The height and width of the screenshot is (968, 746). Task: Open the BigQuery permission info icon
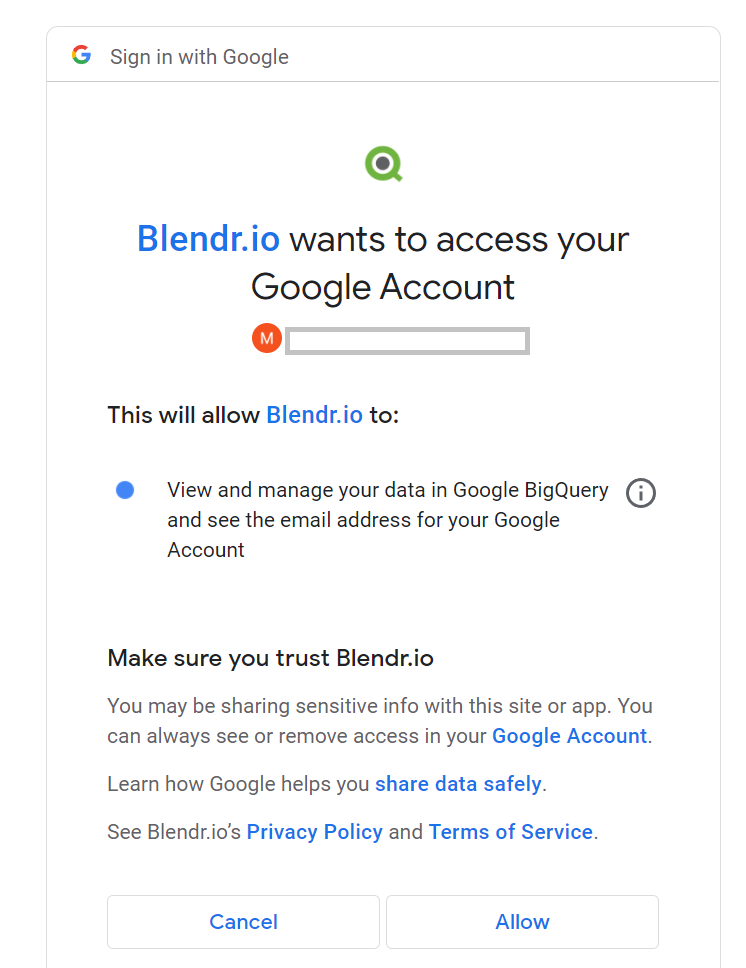(640, 493)
